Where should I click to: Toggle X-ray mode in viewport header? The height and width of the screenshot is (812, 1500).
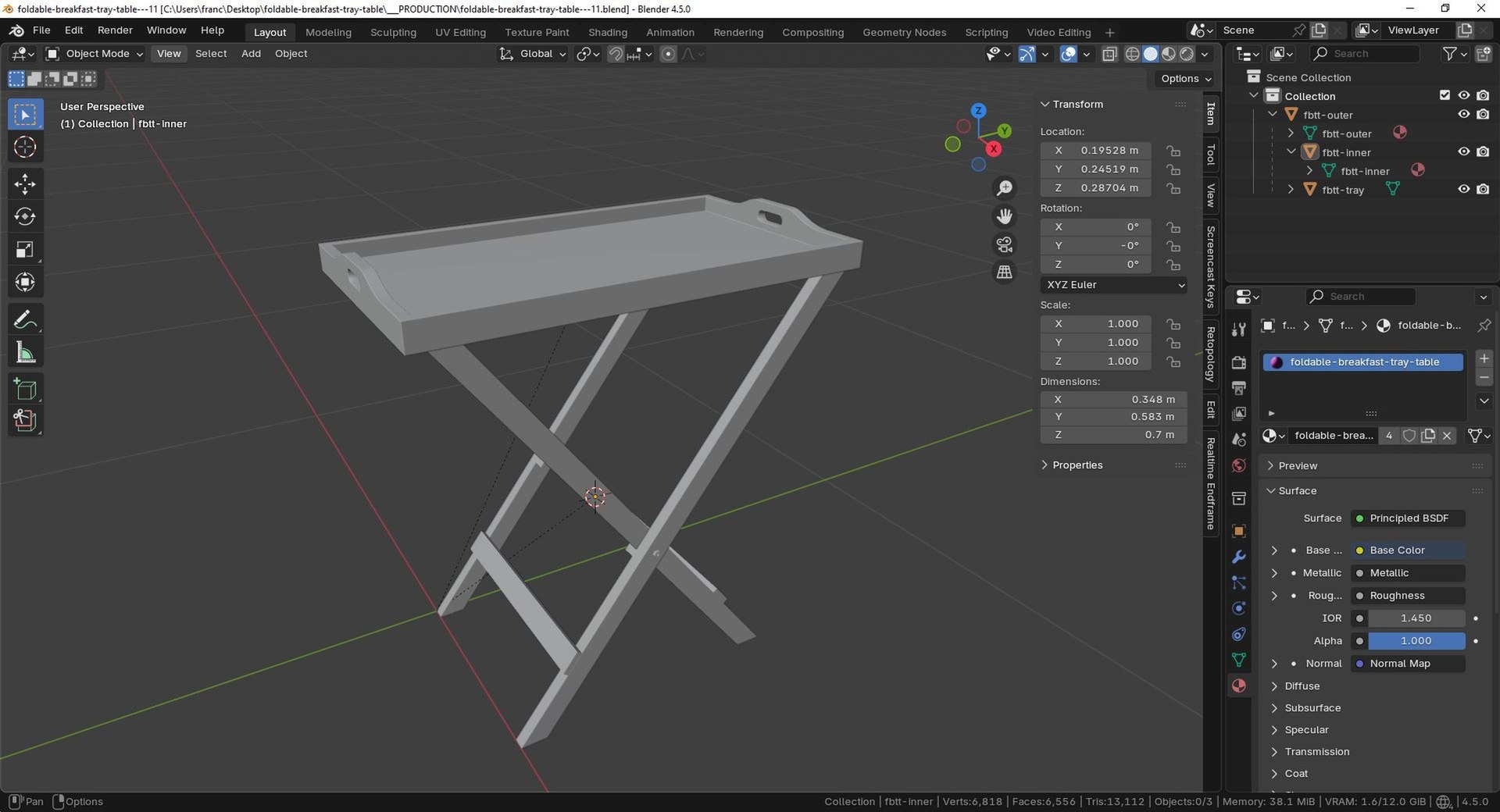coord(1109,54)
